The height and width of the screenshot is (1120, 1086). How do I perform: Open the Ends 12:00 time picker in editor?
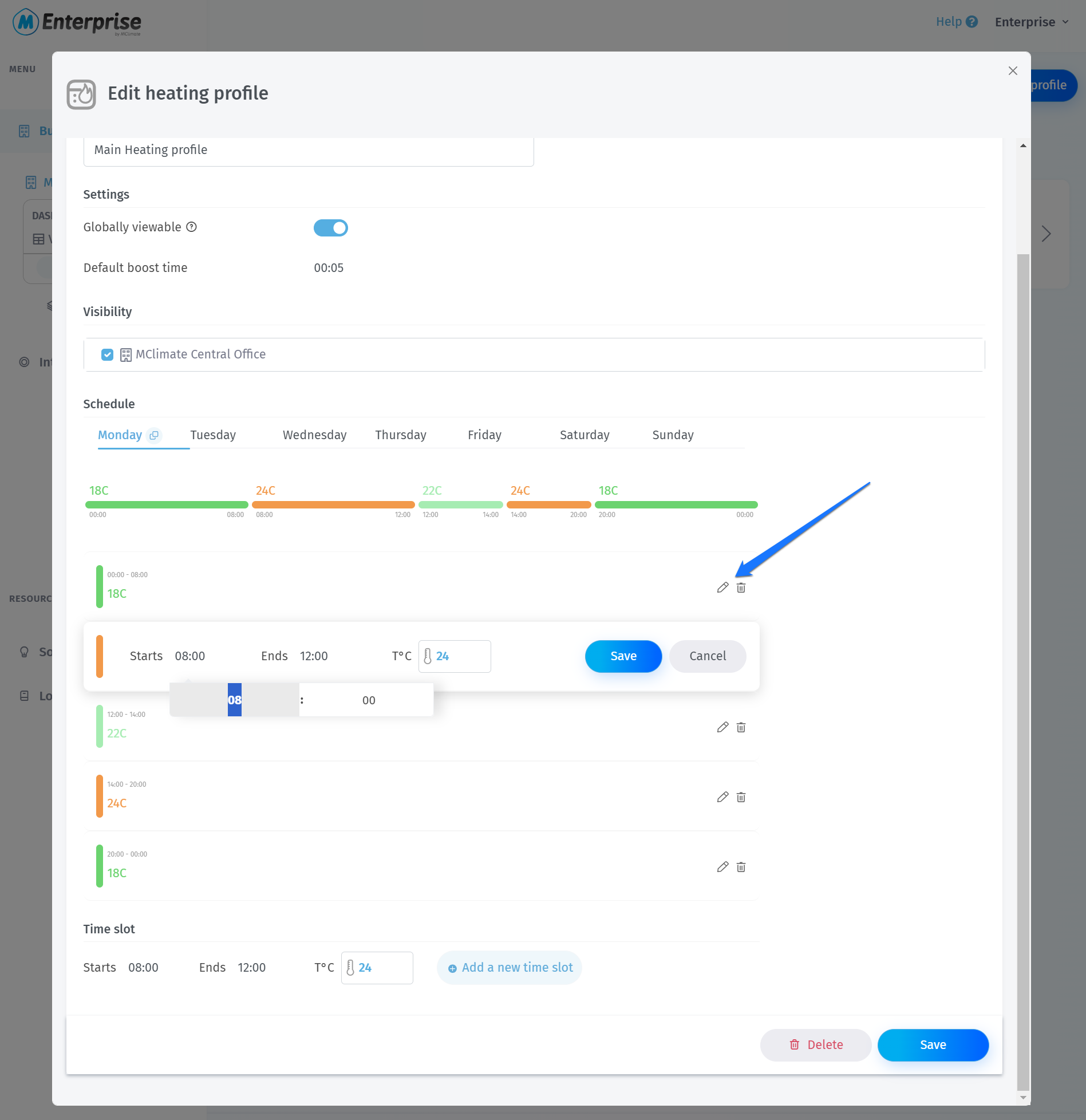pos(314,656)
